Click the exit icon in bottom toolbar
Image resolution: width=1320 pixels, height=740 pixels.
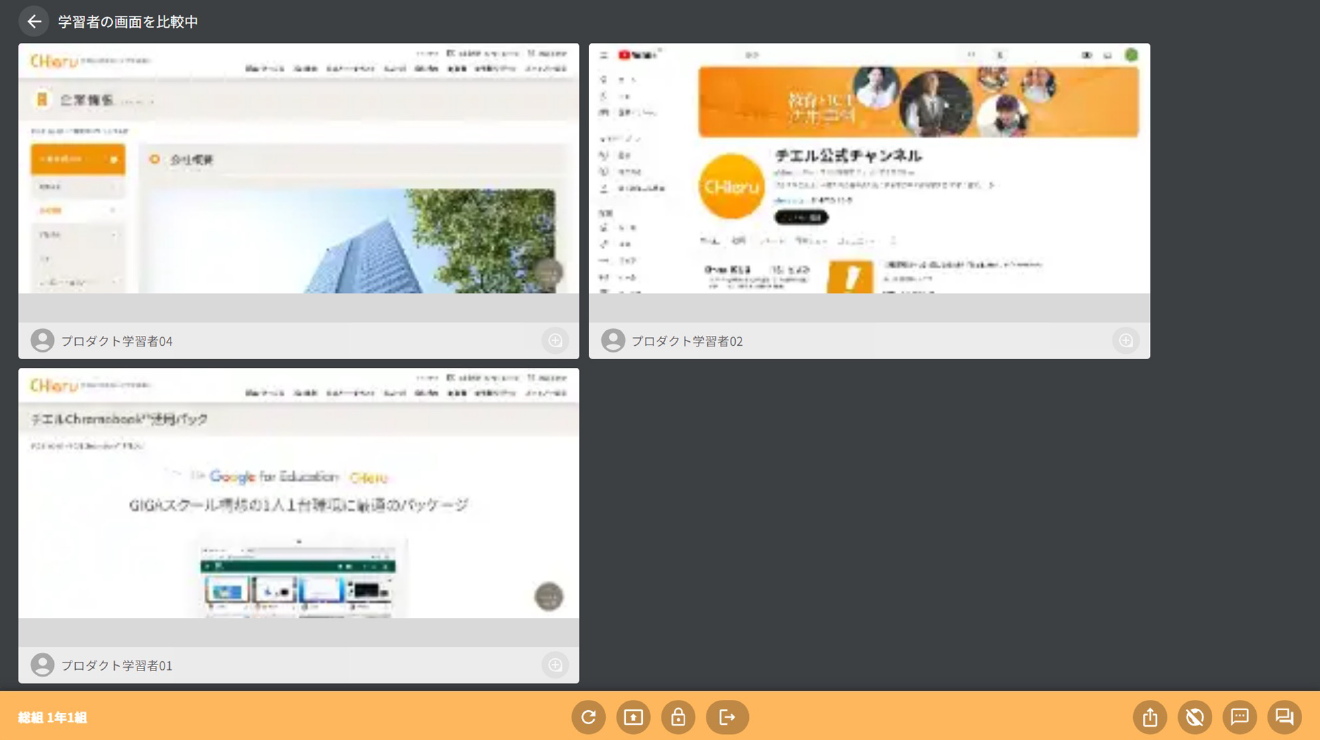pos(727,717)
